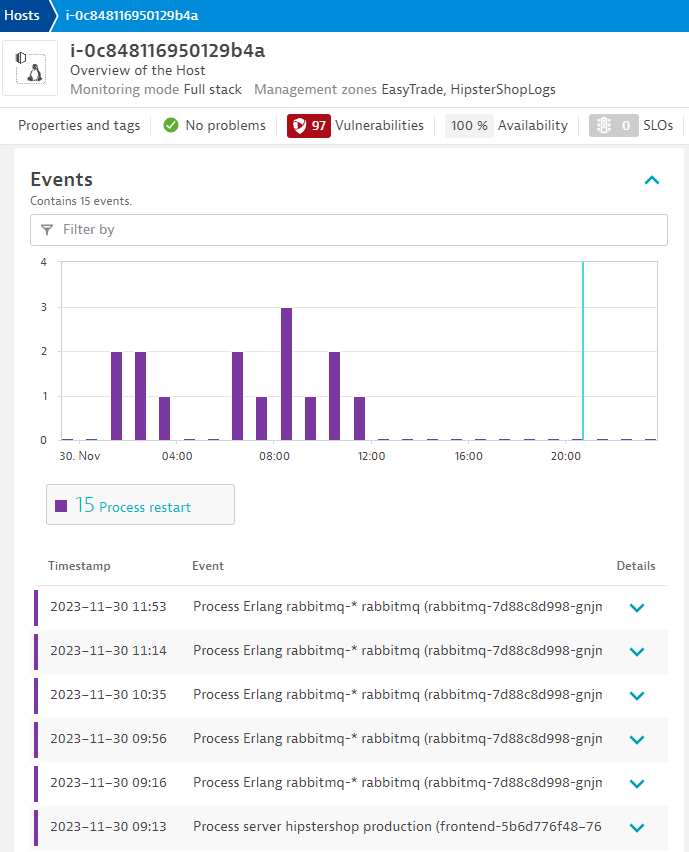
Task: Open Properties and tags
Action: 79,126
